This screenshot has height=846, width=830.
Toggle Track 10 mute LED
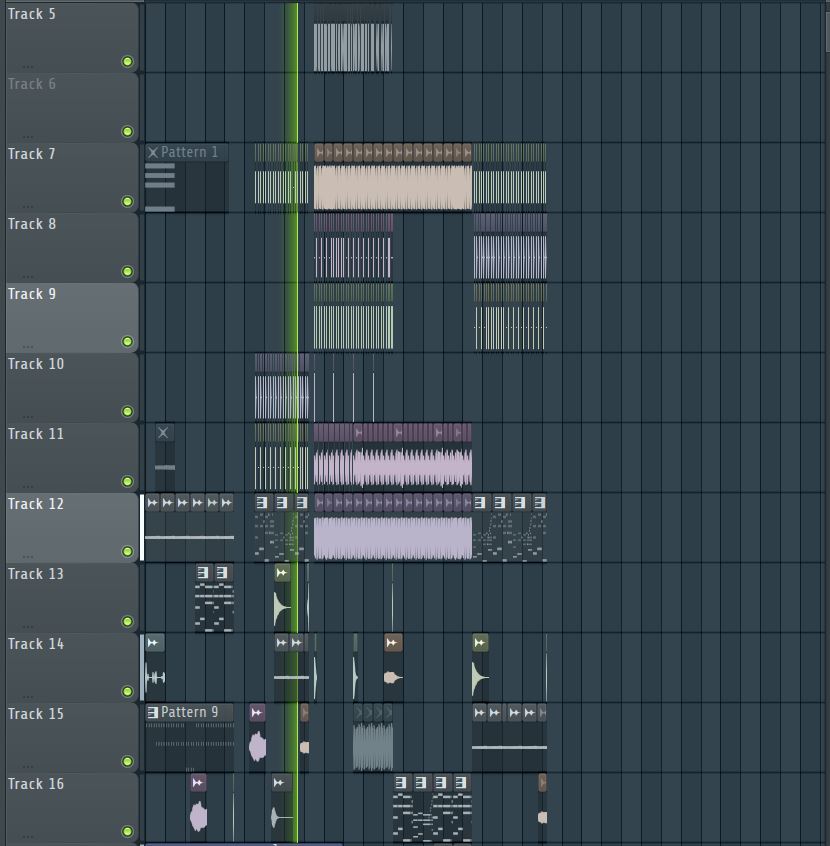point(127,412)
